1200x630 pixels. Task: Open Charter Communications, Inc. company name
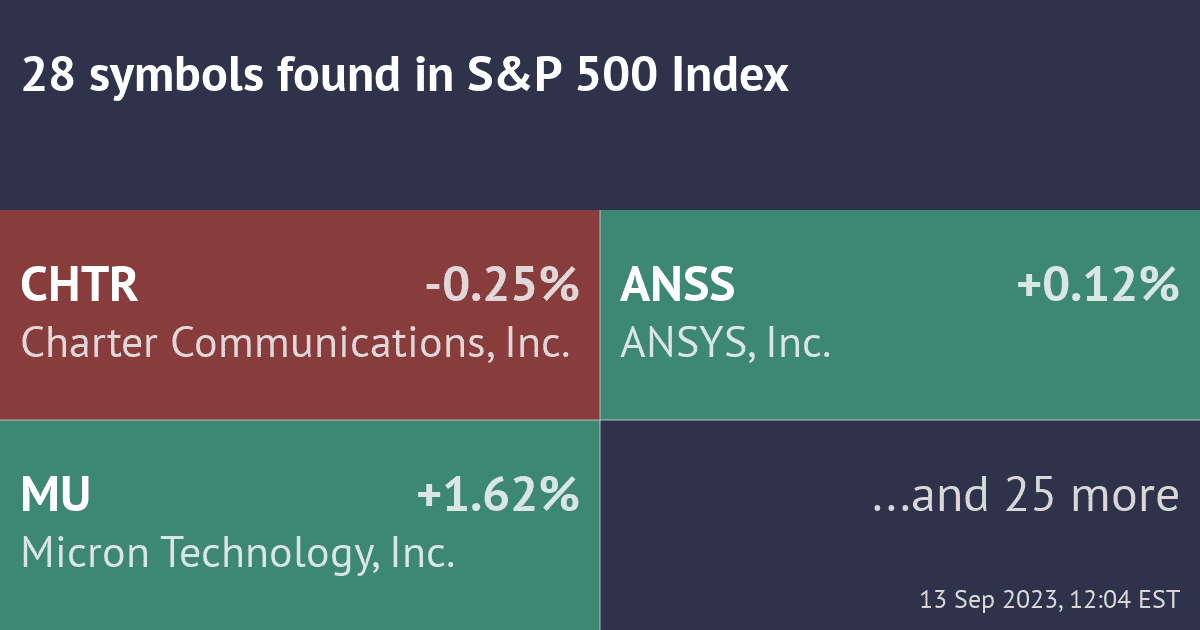295,344
